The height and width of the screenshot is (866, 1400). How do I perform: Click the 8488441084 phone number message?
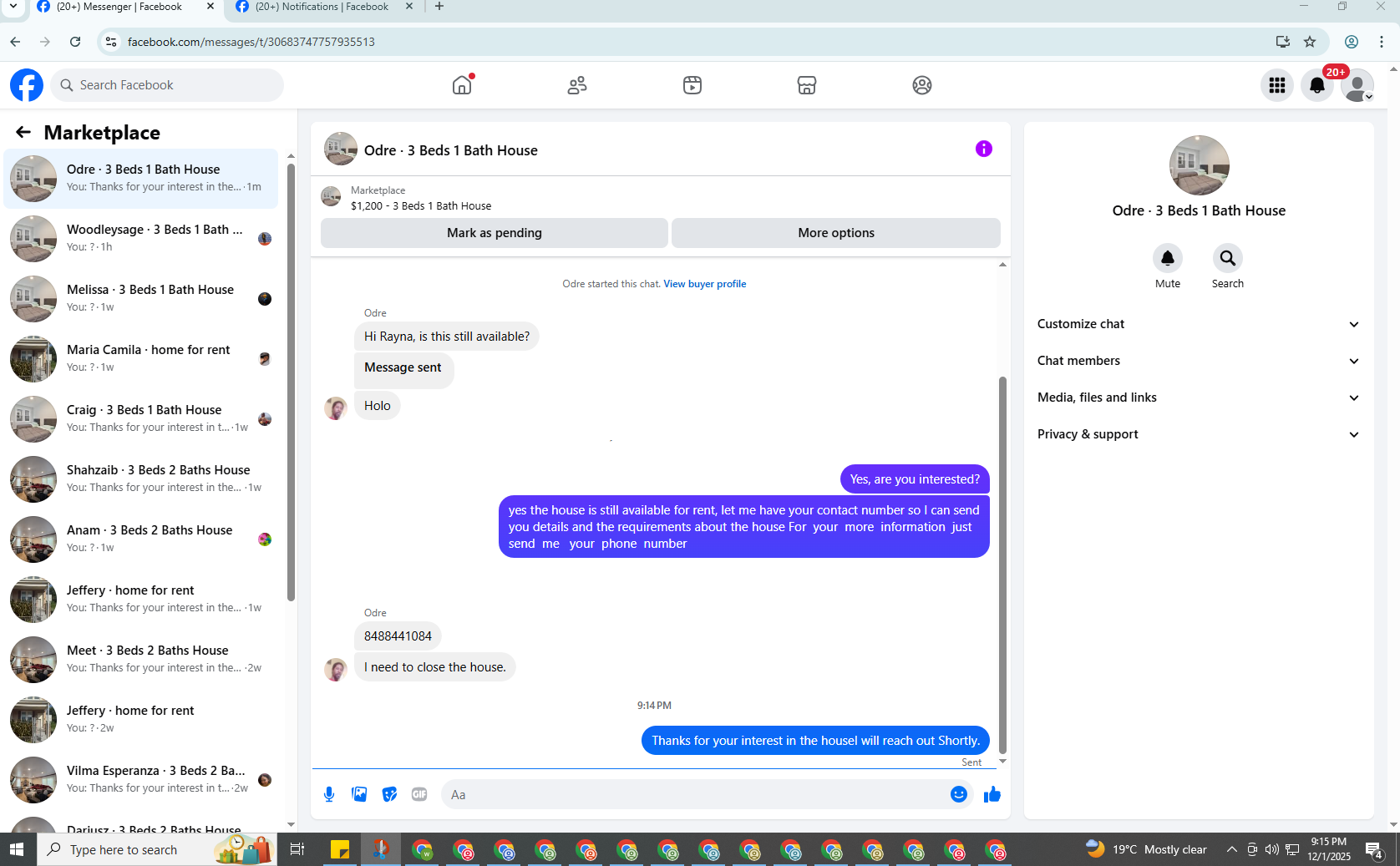398,636
